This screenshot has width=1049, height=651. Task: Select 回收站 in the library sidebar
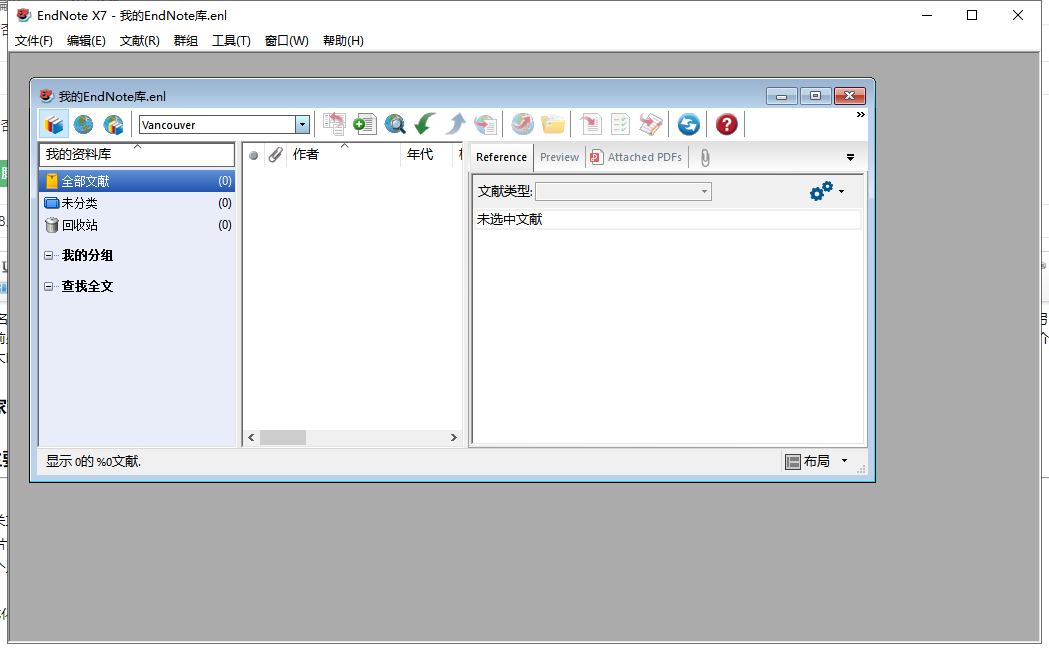(x=80, y=225)
